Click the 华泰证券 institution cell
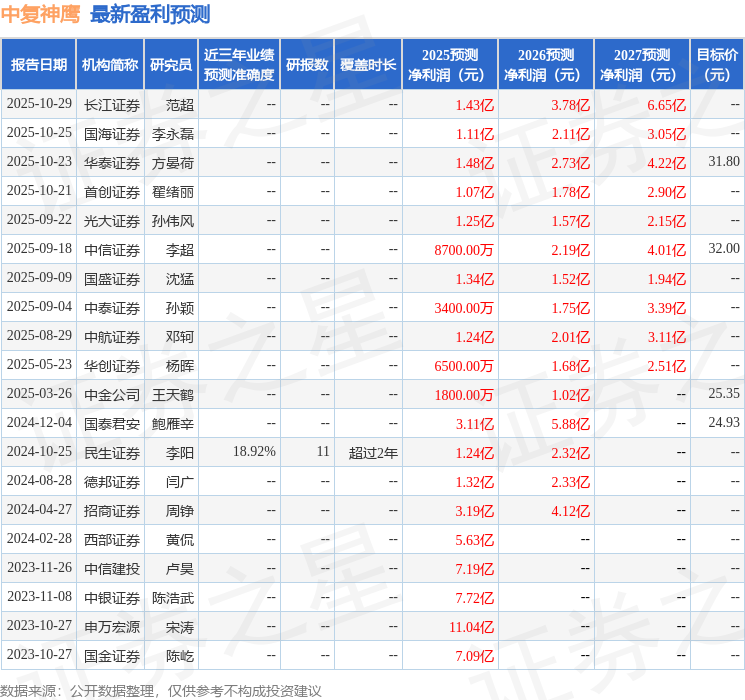The width and height of the screenshot is (745, 700). (112, 163)
